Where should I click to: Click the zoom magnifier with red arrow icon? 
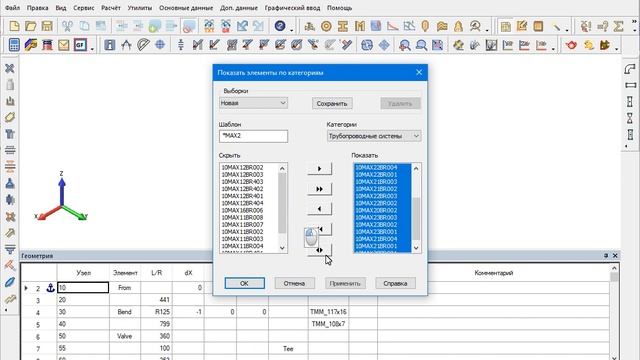pyautogui.click(x=404, y=44)
